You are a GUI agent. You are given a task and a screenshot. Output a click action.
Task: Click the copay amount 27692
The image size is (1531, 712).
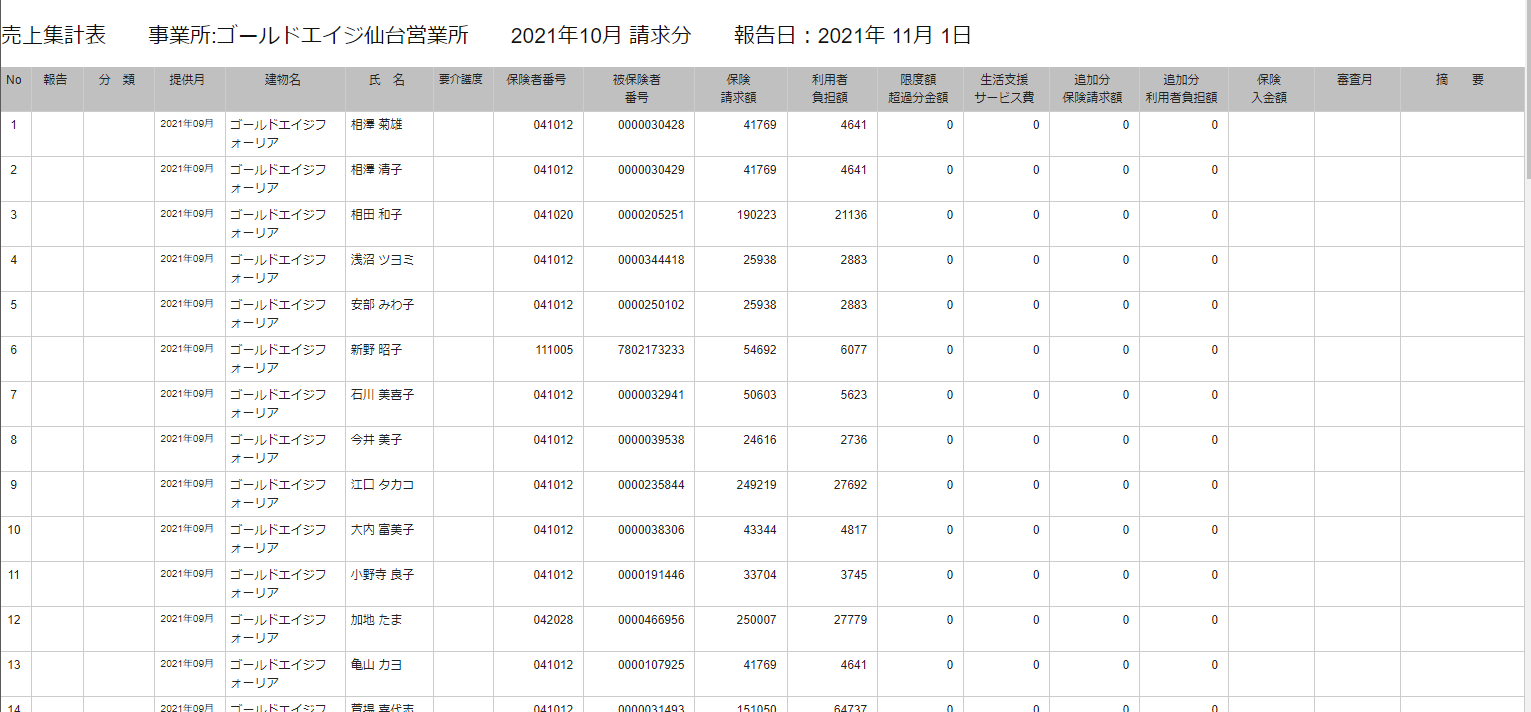tap(850, 485)
